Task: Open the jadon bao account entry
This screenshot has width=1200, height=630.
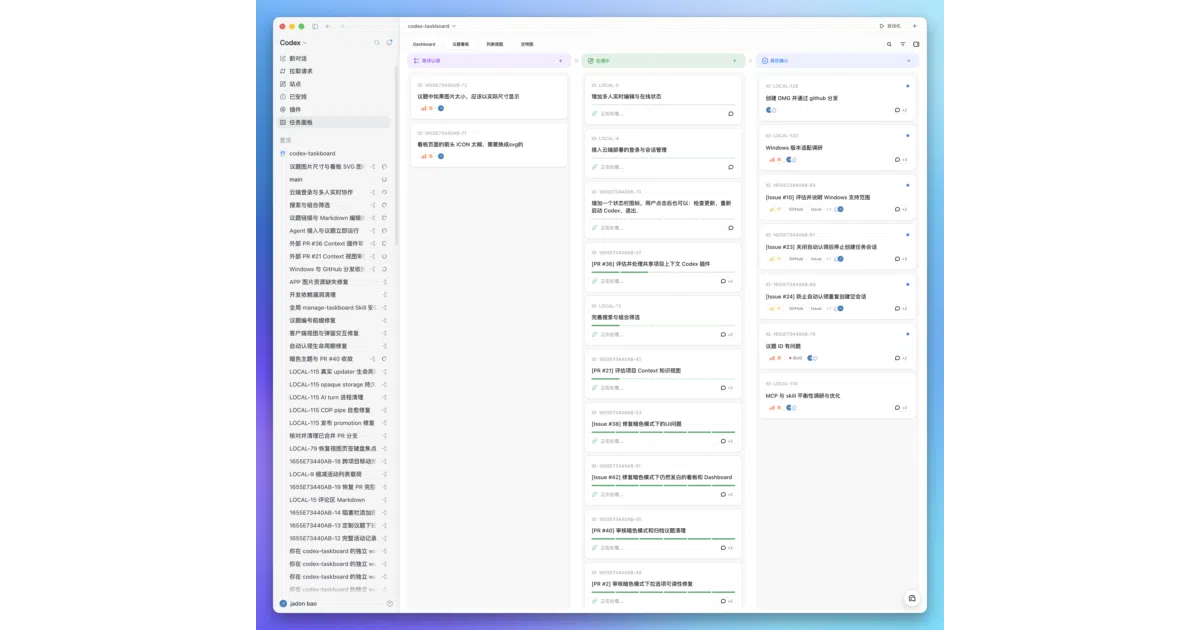Action: pos(298,603)
